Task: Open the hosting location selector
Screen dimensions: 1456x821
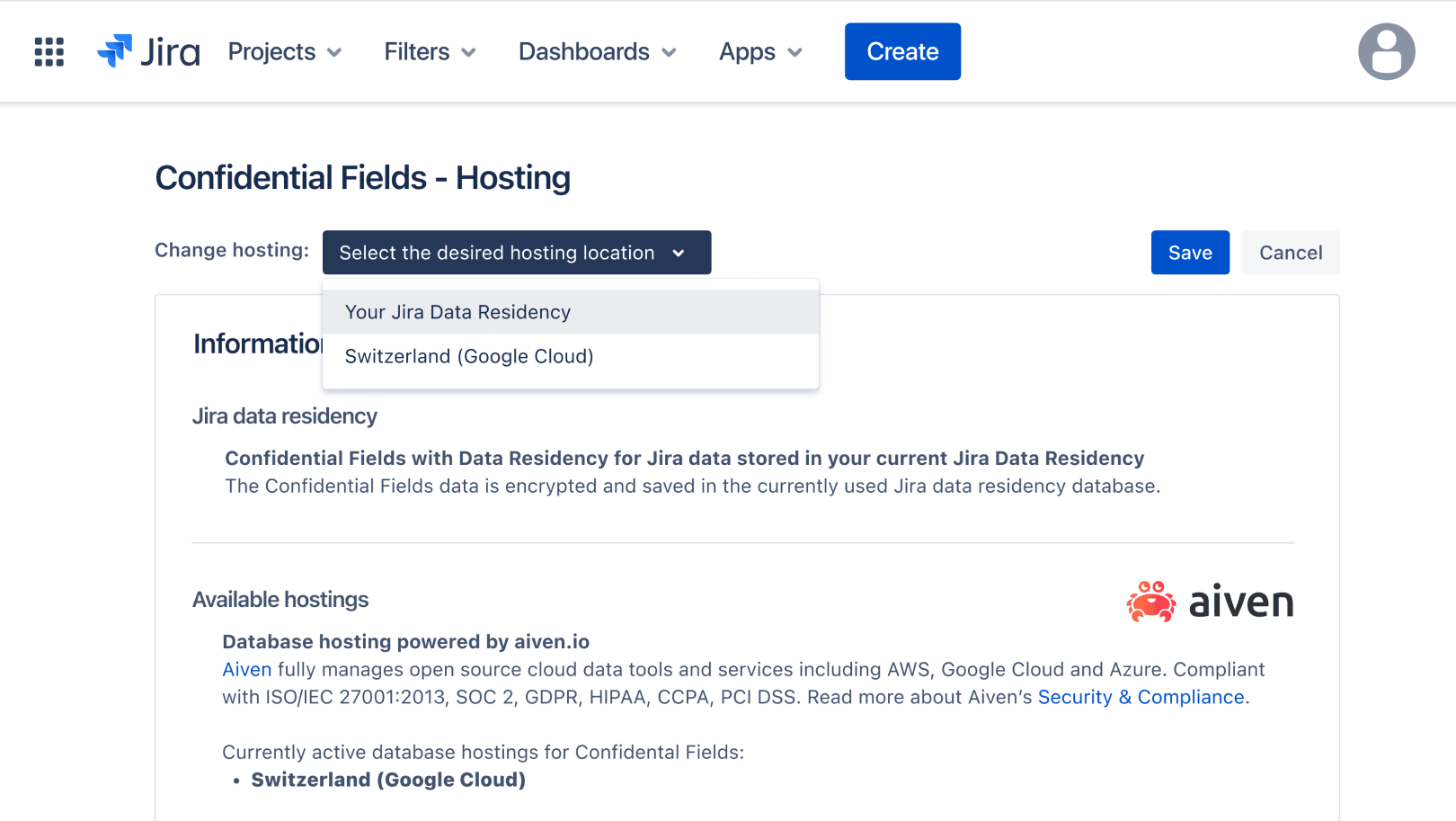Action: coord(516,253)
